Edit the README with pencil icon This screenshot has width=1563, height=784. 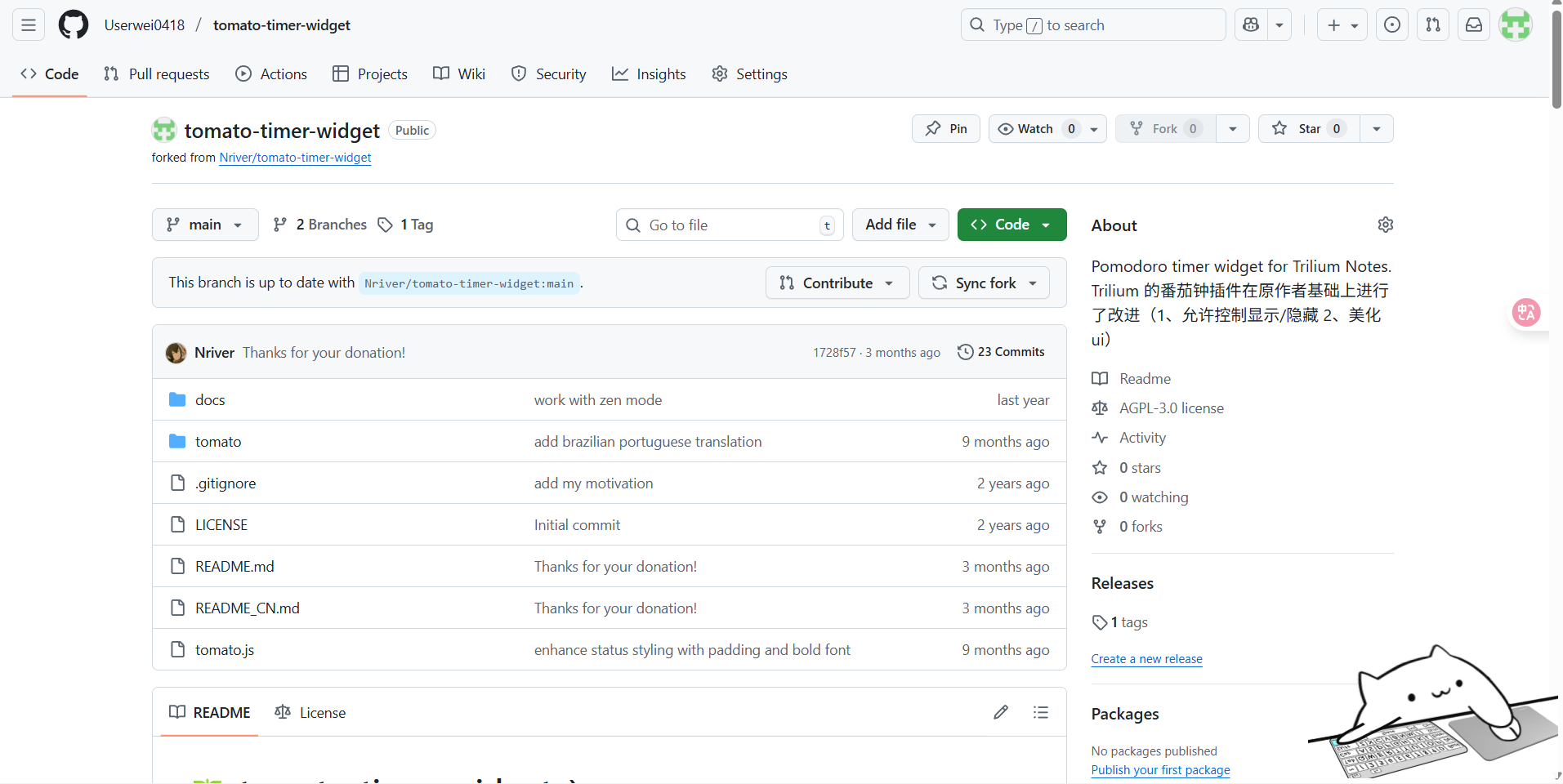click(x=1001, y=712)
